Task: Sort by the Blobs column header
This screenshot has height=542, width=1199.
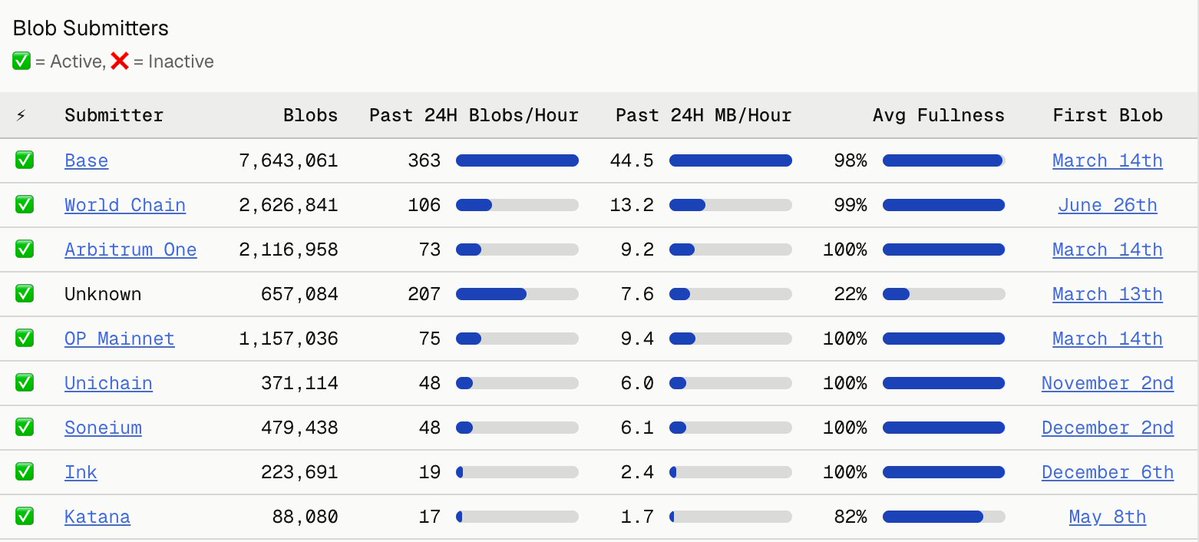Action: point(310,115)
